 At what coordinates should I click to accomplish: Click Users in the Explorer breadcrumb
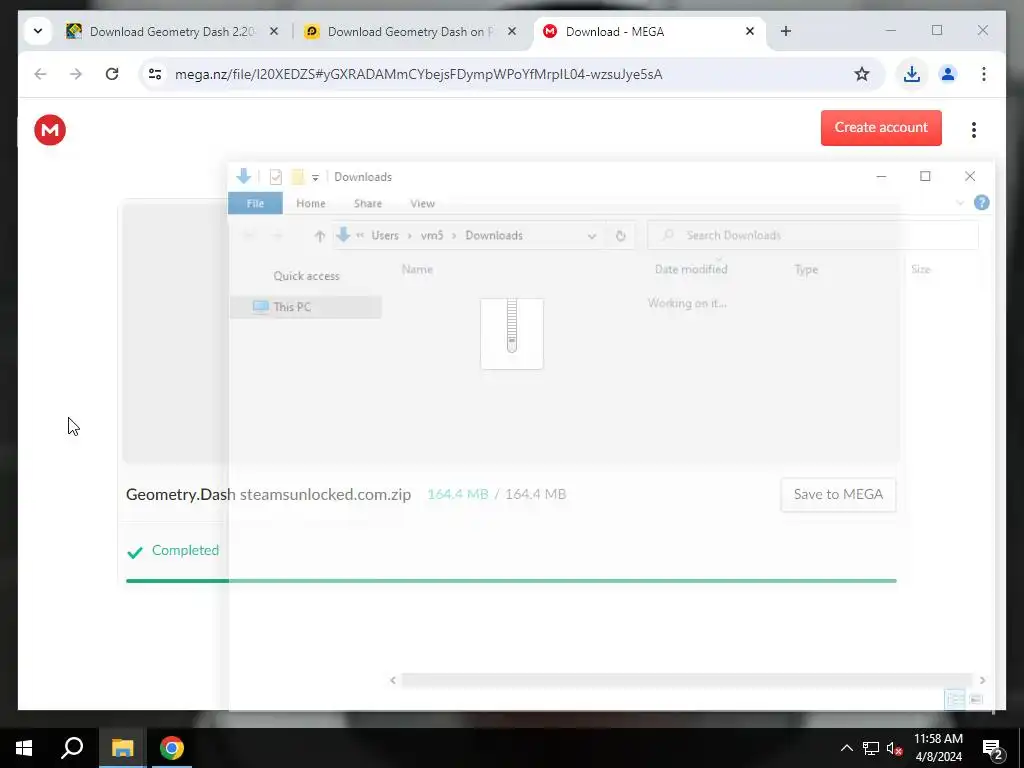385,235
